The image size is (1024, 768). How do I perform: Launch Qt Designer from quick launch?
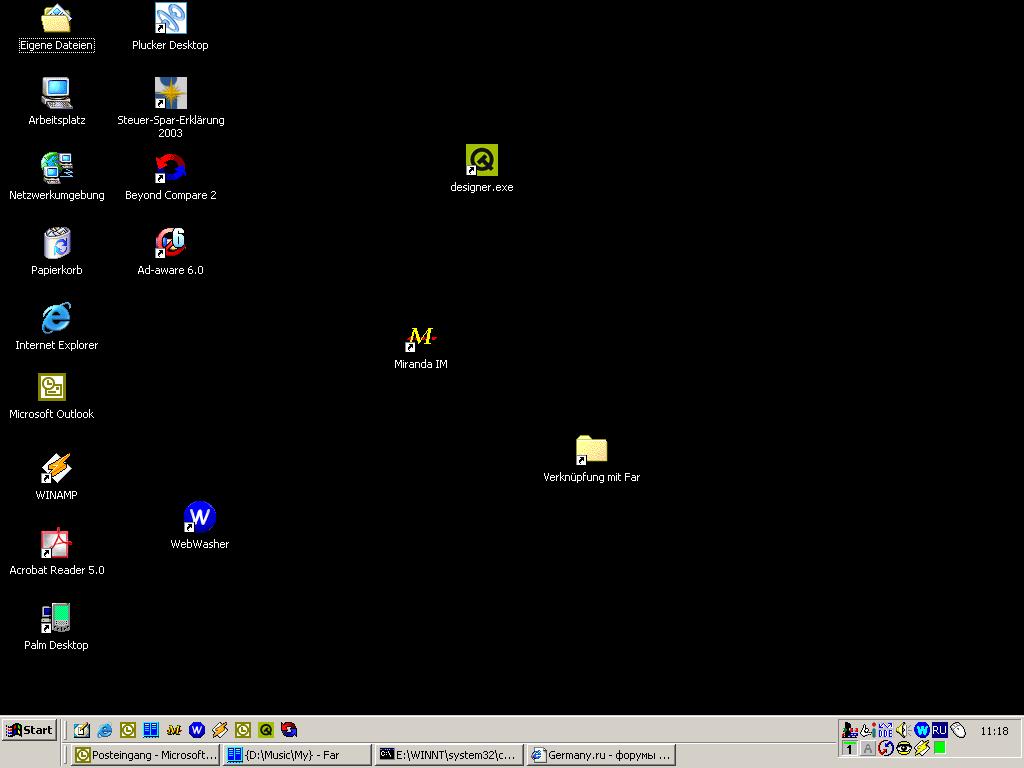266,730
